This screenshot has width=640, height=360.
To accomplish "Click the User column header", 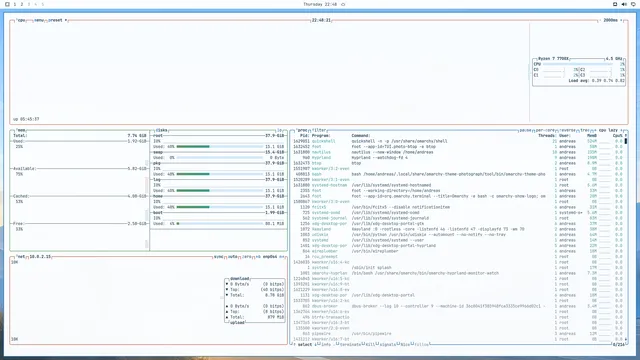I will tap(565, 136).
